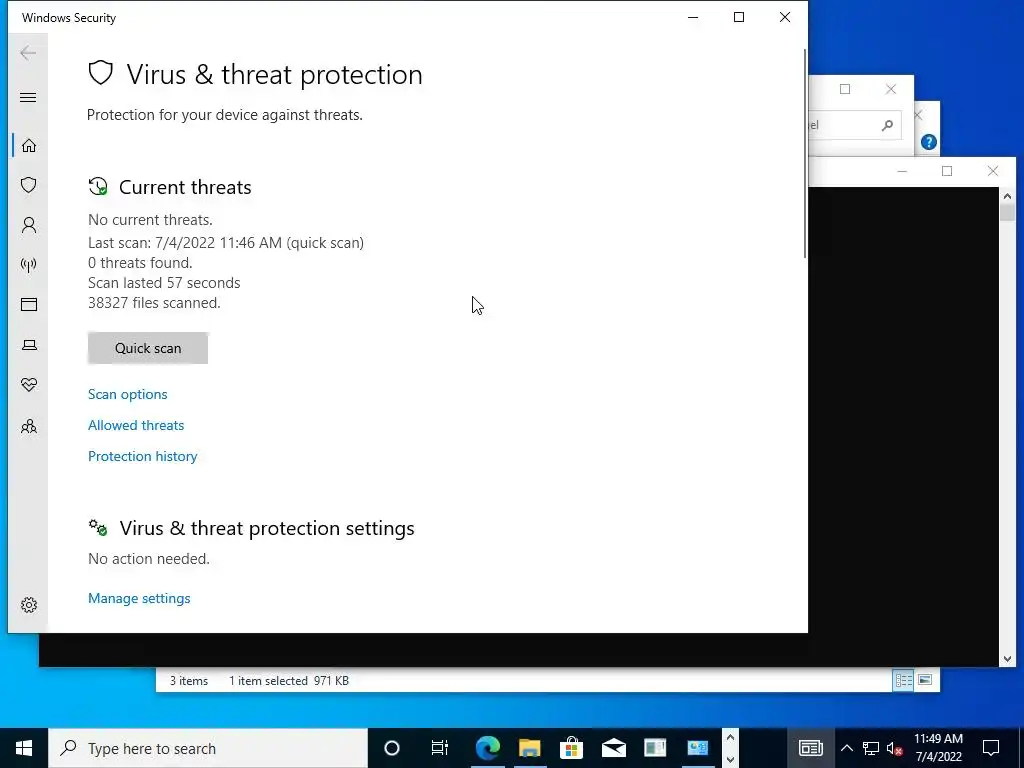The width and height of the screenshot is (1024, 768).
Task: Show hidden system tray icons
Action: click(x=847, y=748)
